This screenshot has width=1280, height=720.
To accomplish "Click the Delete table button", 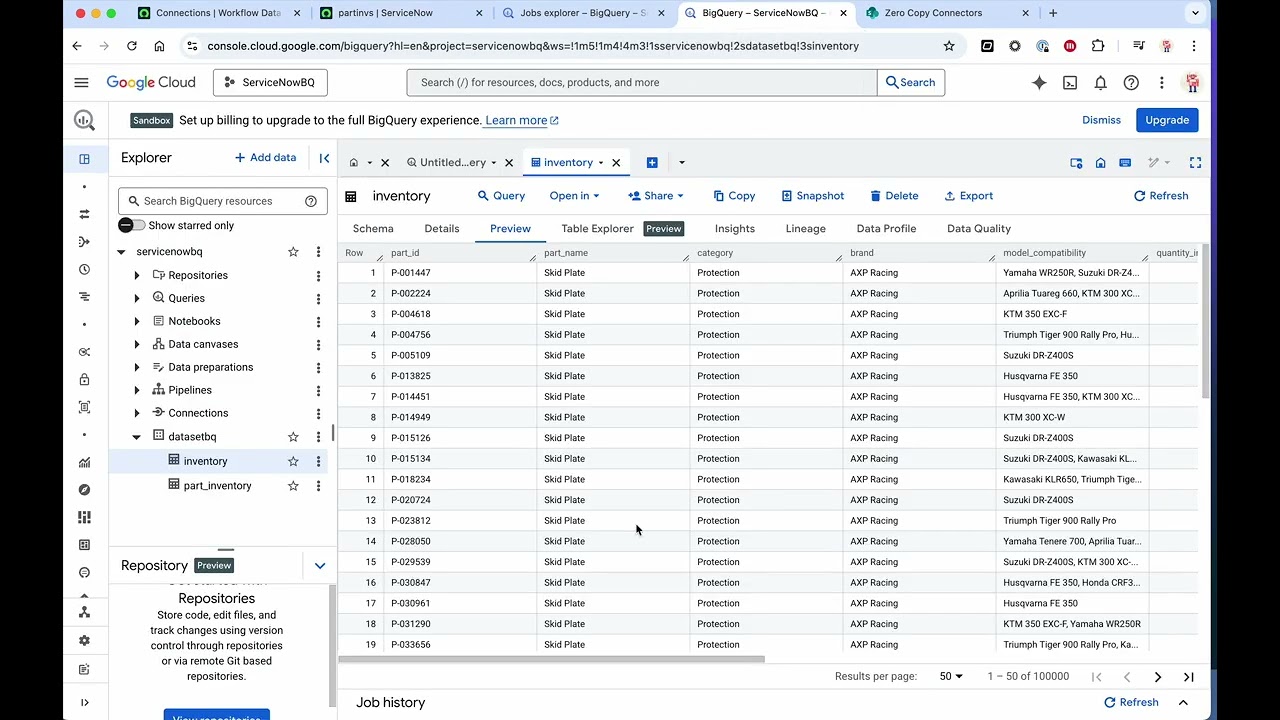I will (894, 196).
